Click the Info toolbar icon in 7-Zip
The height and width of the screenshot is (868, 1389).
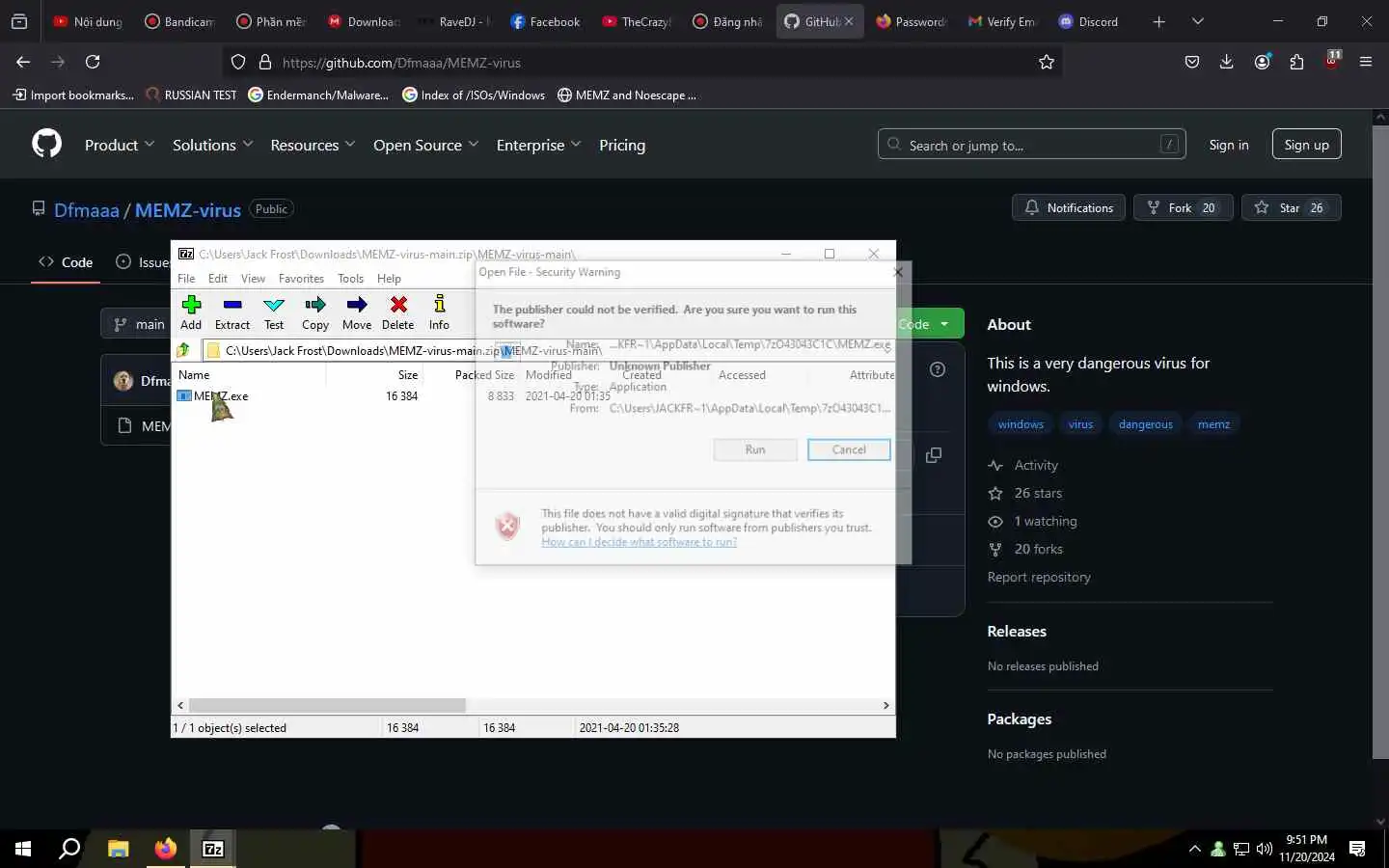pyautogui.click(x=440, y=305)
